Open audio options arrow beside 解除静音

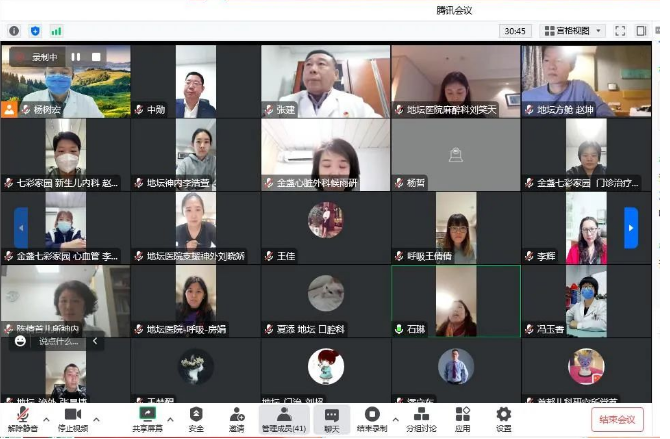click(x=43, y=412)
